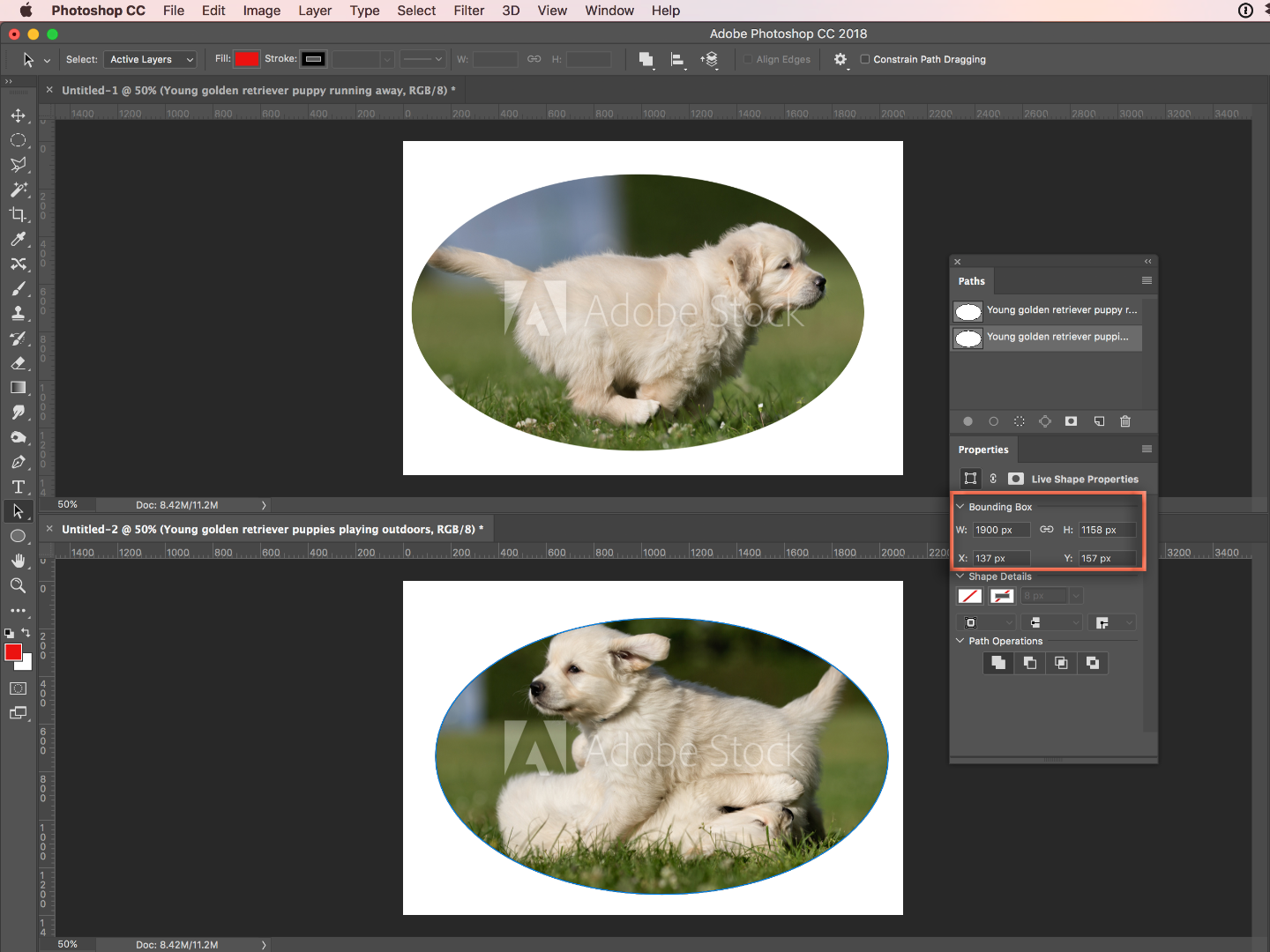The width and height of the screenshot is (1270, 952).
Task: Open stroke alignment type dropdown
Action: (987, 622)
